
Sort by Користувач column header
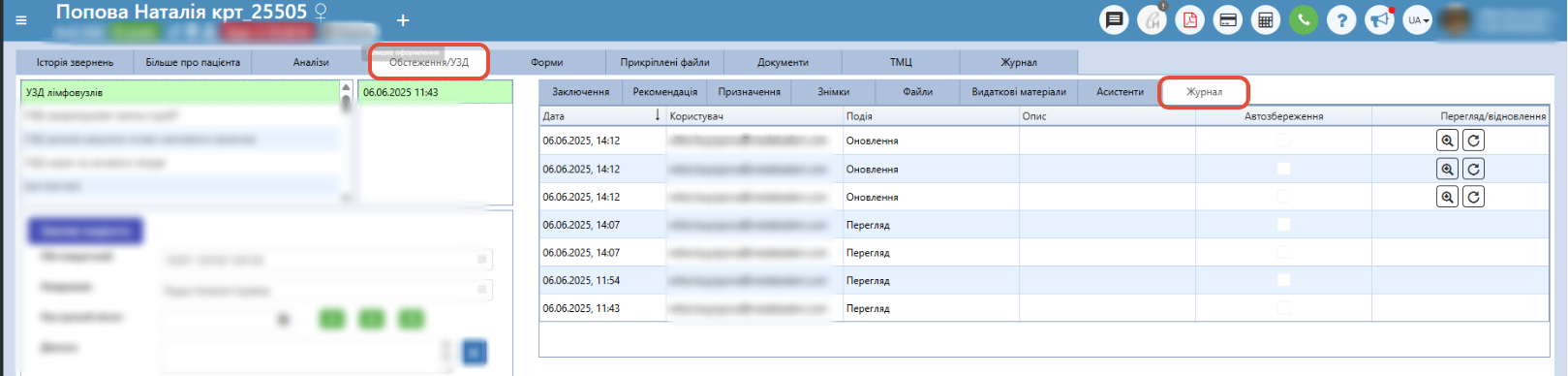pos(754,116)
